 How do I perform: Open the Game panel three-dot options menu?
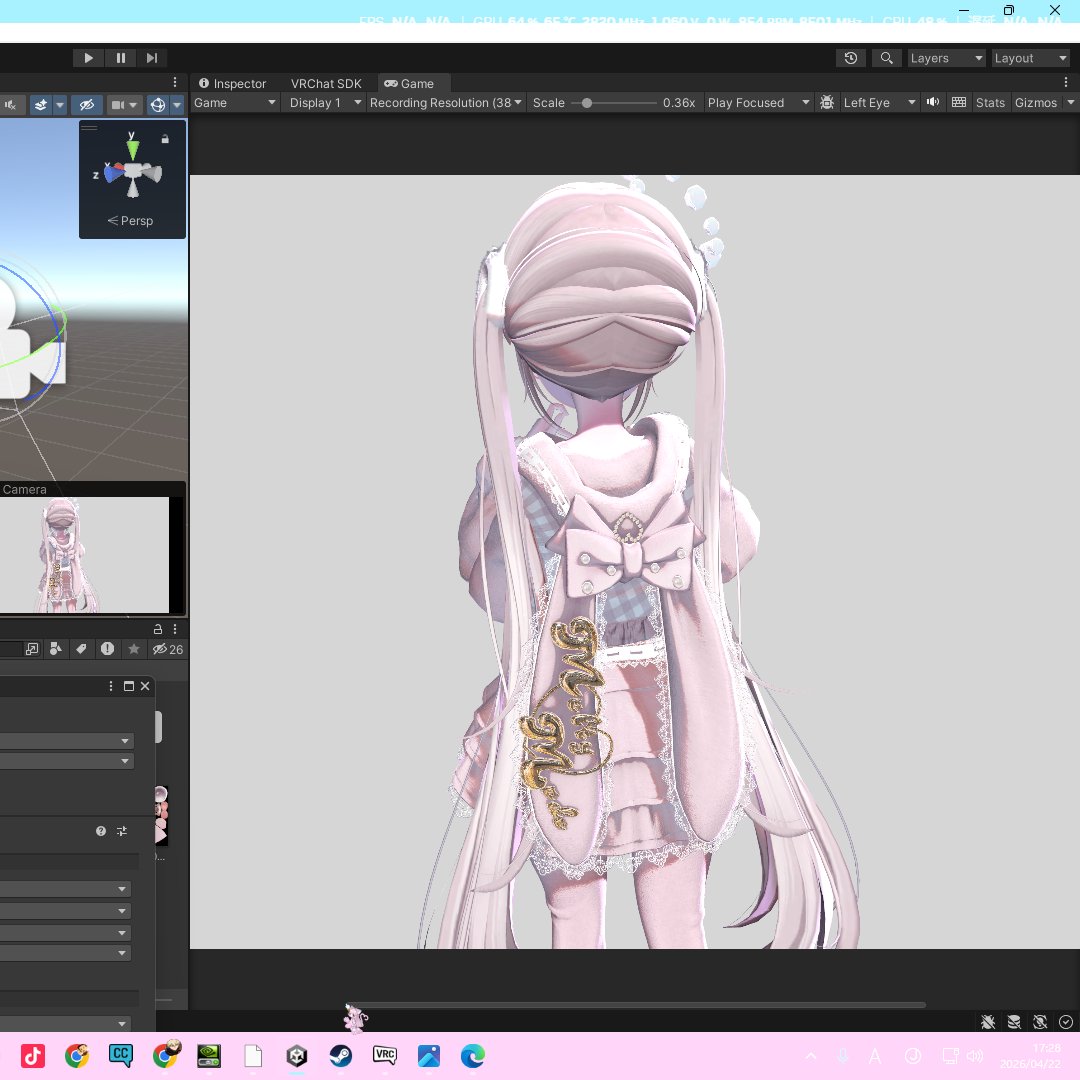tap(1066, 83)
